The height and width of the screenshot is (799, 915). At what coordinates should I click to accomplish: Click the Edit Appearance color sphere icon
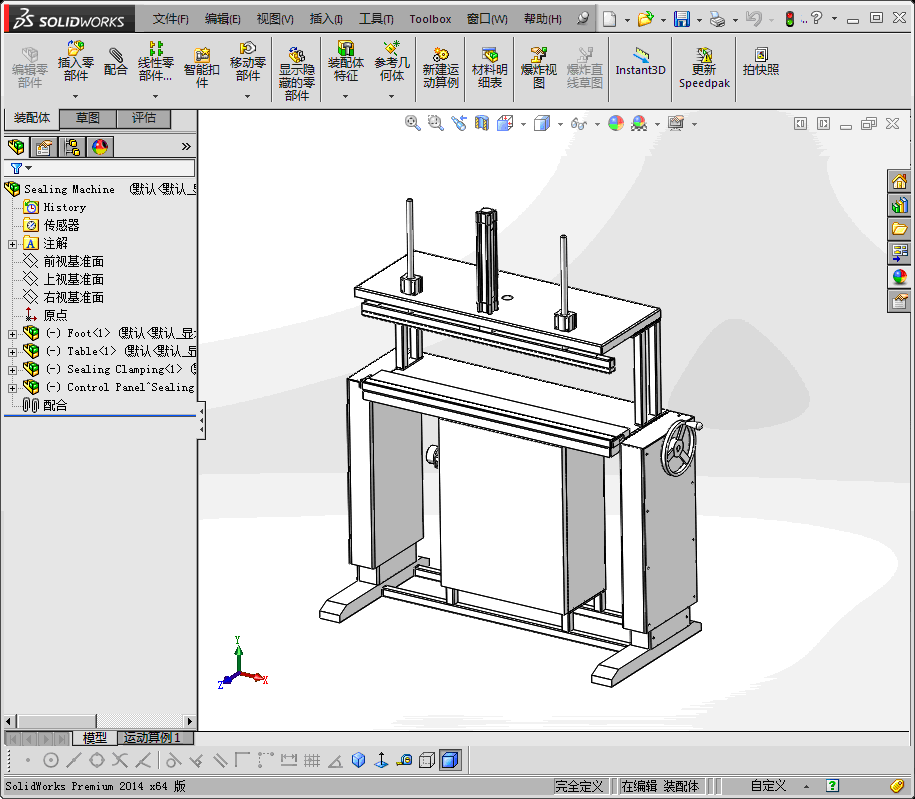(616, 123)
